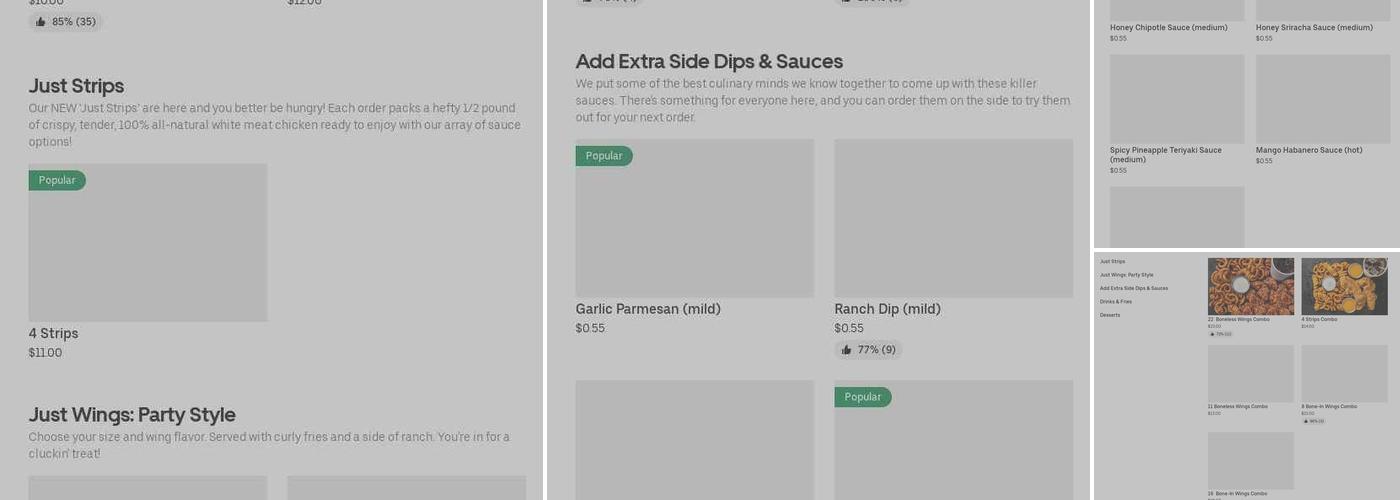Click the Ranch Dip (mild) item name
The image size is (1400, 500).
click(x=887, y=309)
